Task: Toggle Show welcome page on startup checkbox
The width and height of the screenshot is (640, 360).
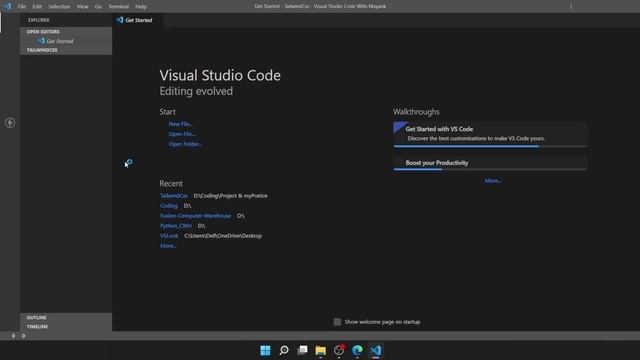Action: click(x=337, y=322)
